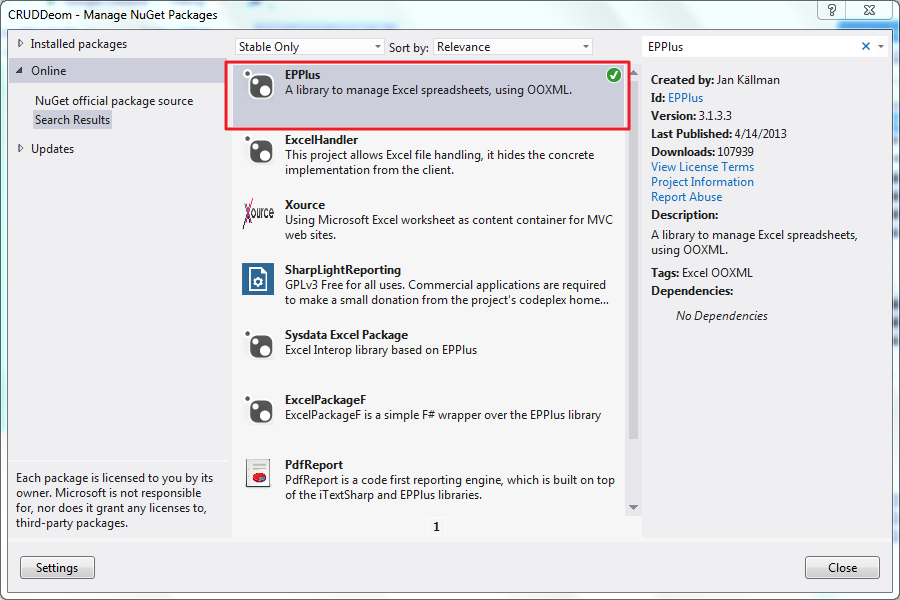Open the Project Information link
Image resolution: width=900 pixels, height=600 pixels.
pyautogui.click(x=703, y=182)
